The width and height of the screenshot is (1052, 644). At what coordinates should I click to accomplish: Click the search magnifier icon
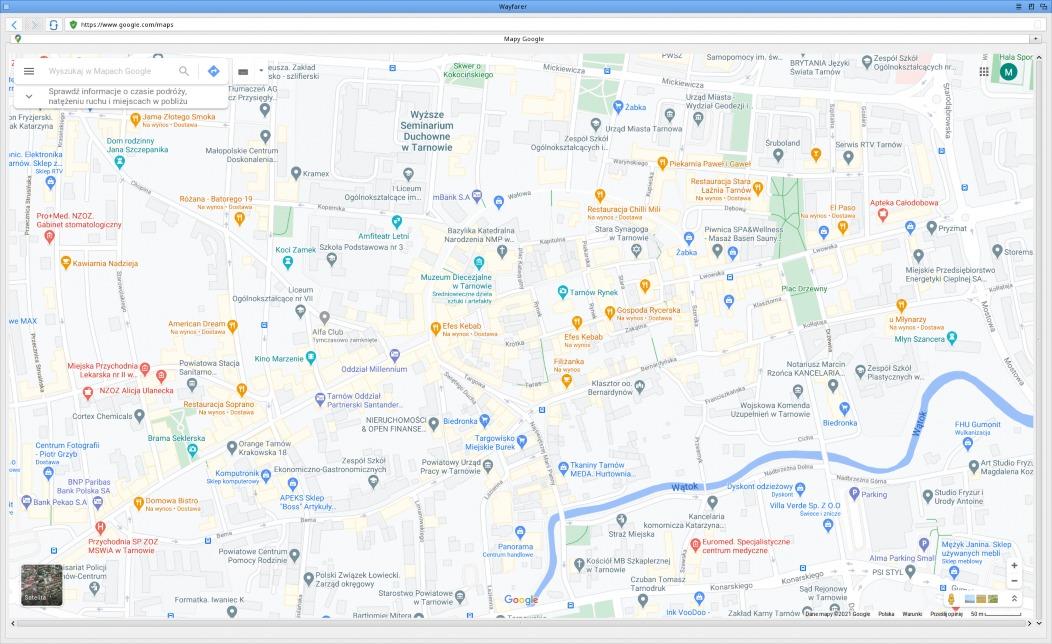[x=184, y=71]
